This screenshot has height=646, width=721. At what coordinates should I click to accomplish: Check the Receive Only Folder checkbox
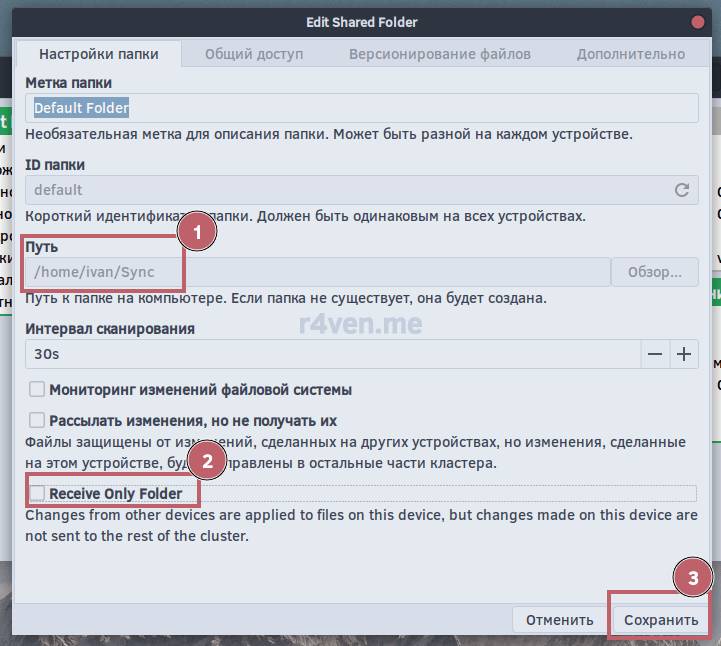[x=37, y=493]
